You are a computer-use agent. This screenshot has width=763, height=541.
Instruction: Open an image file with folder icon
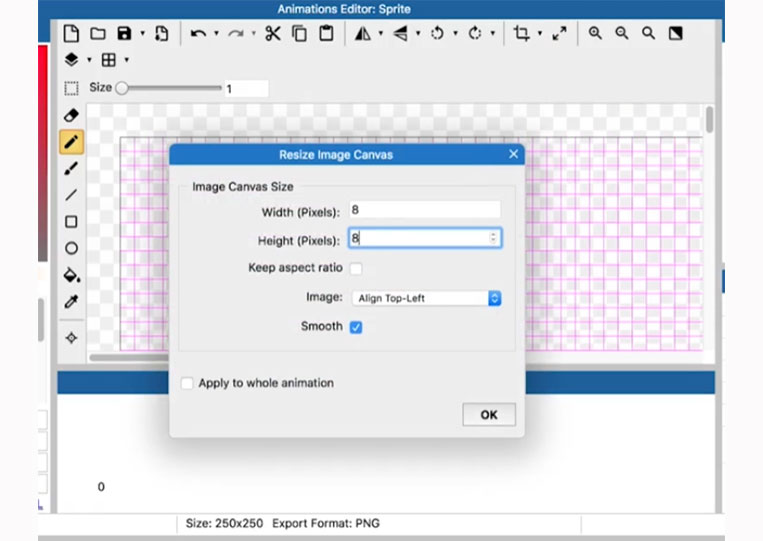point(98,34)
